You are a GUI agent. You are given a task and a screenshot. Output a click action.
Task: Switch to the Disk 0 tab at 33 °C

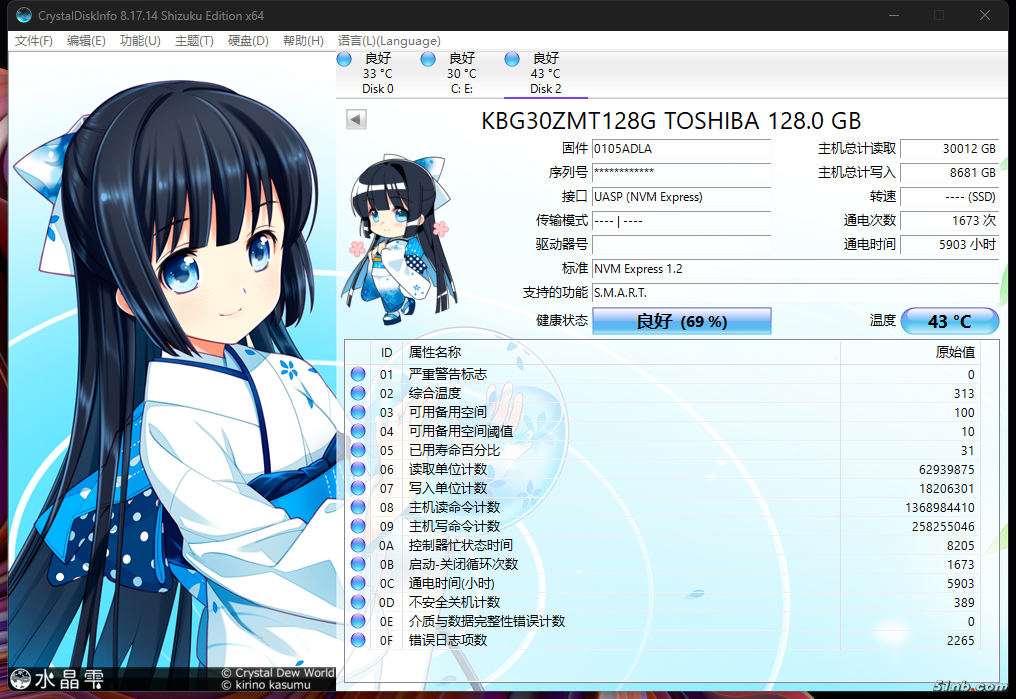click(378, 73)
